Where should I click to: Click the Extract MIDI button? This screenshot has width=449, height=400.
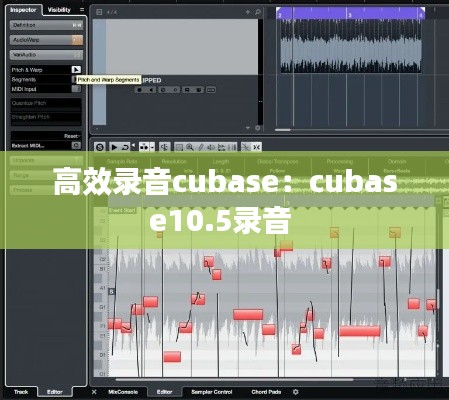76,146
